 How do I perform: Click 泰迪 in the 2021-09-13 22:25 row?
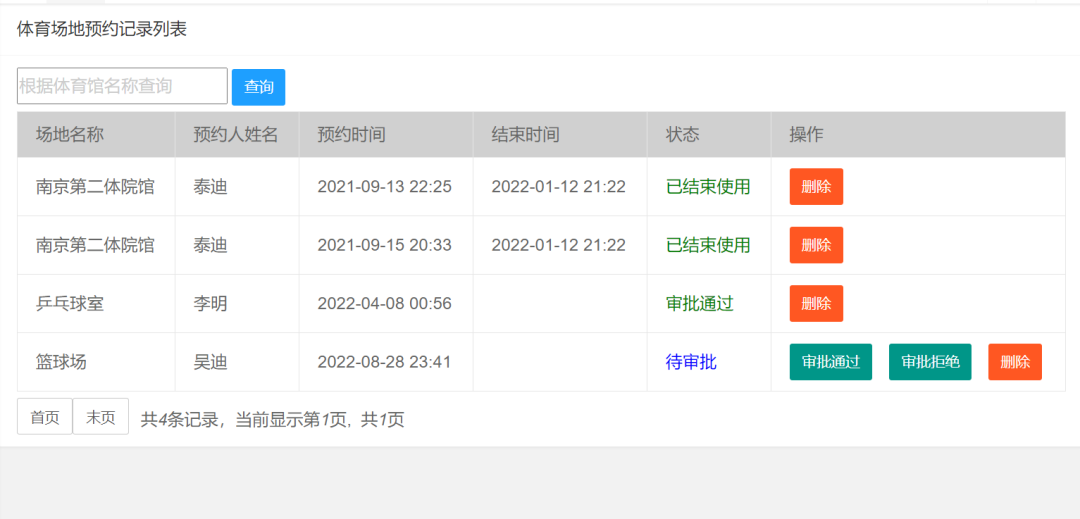click(210, 187)
